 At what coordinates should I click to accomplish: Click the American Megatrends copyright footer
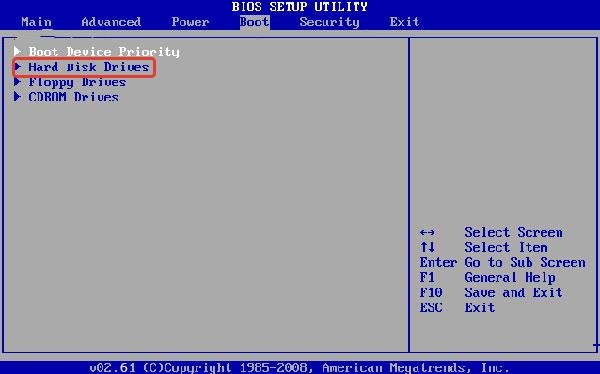[x=300, y=368]
